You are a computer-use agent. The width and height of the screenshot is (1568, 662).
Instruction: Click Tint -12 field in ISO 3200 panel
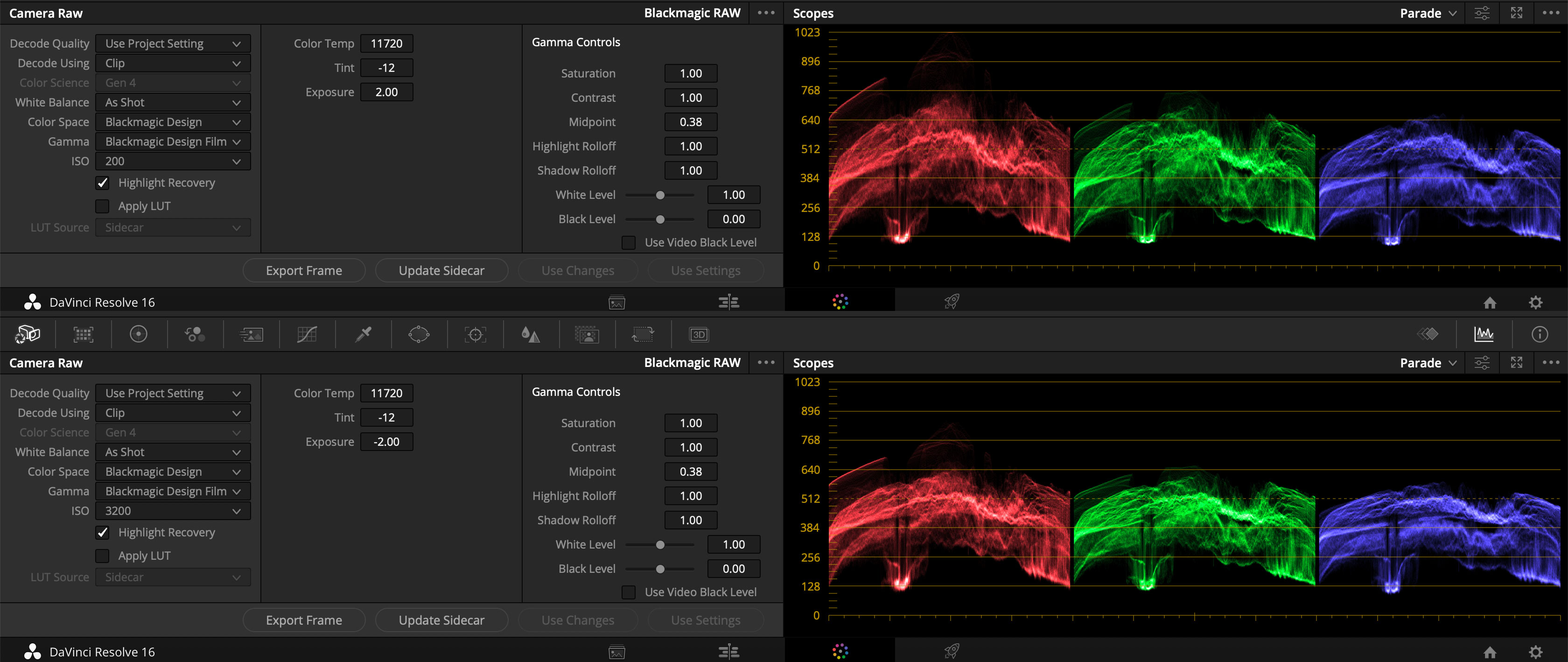[x=386, y=417]
